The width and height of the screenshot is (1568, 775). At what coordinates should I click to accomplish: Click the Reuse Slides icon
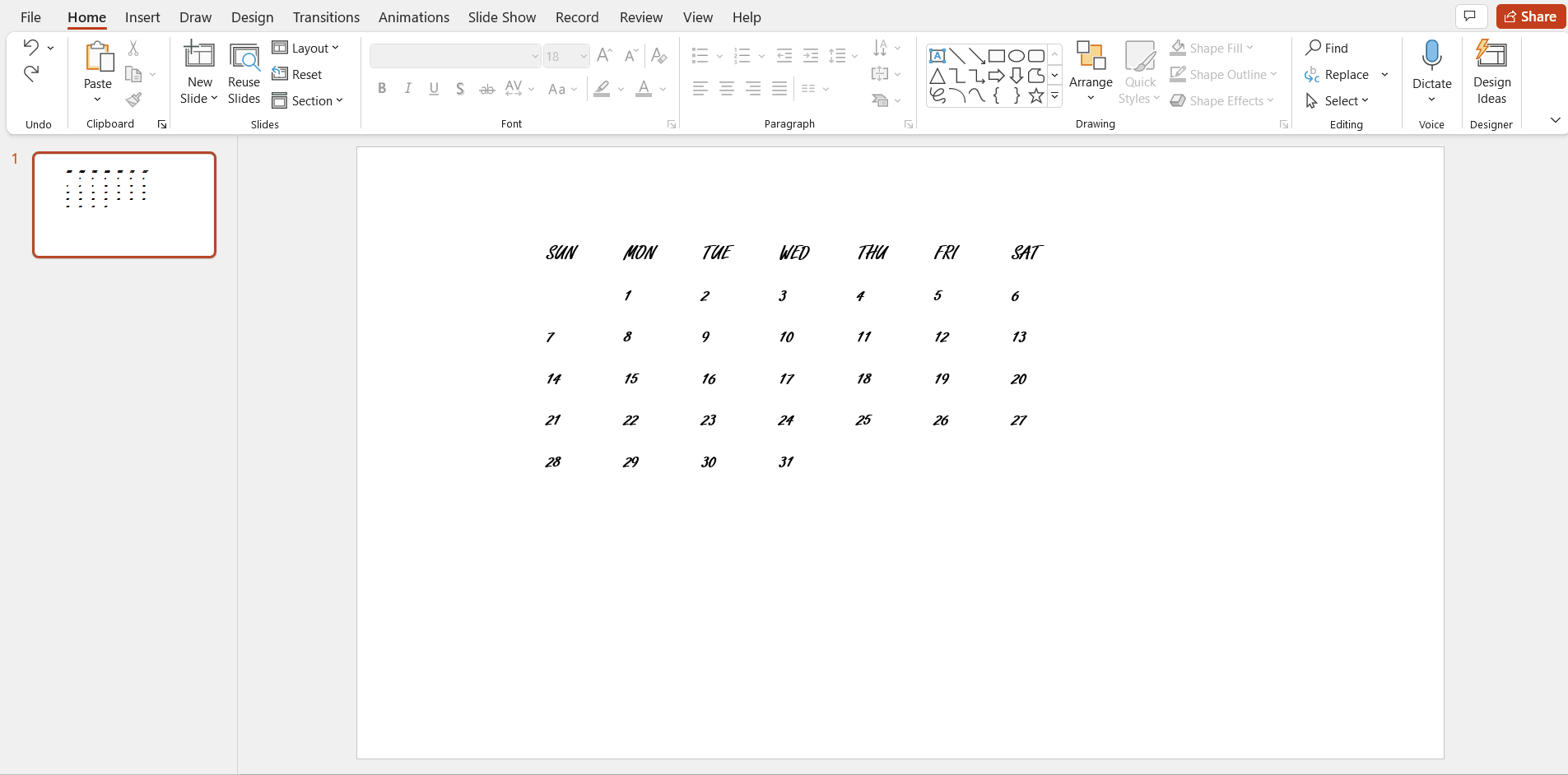tap(244, 72)
